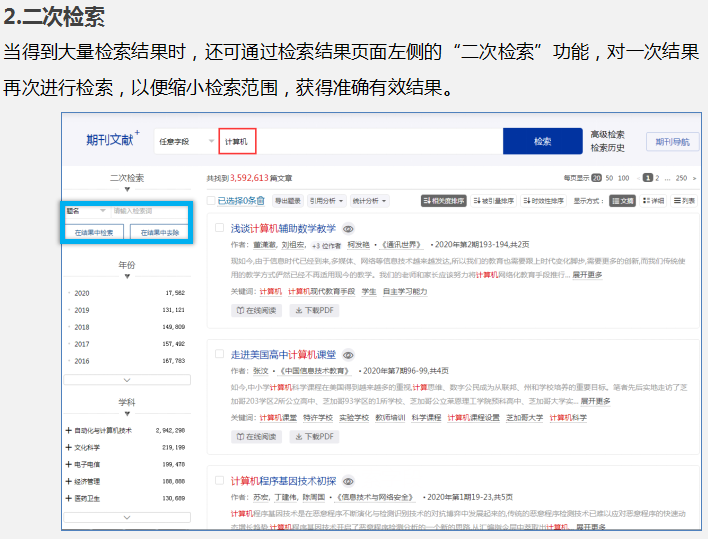Go to results page 2

tap(657, 178)
